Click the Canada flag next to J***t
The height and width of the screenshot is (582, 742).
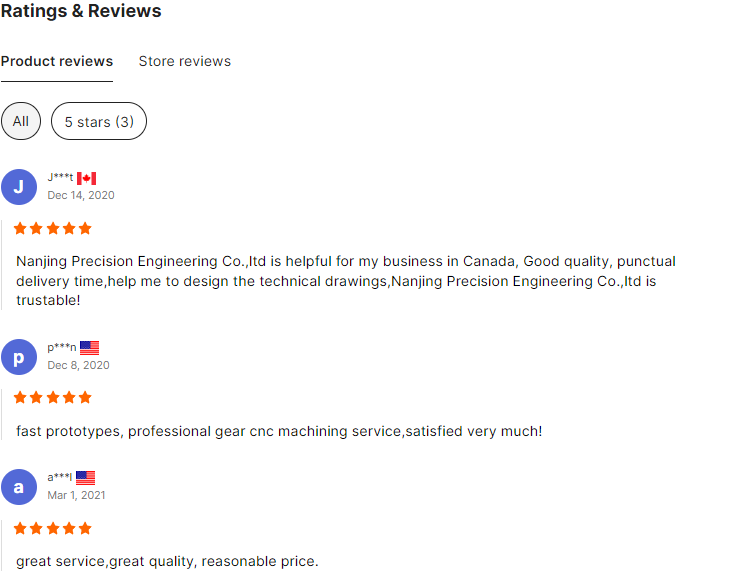87,178
